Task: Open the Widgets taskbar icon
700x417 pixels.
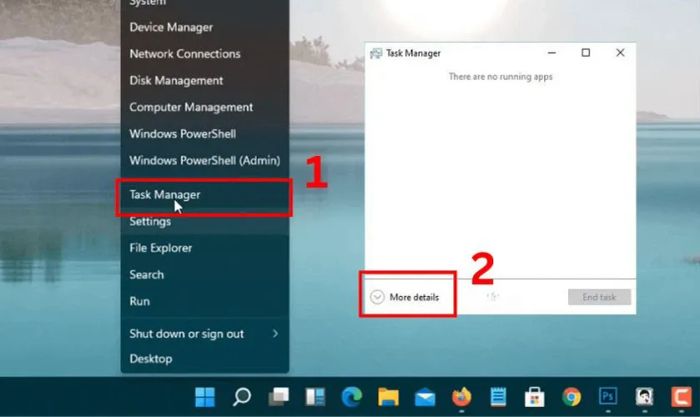Action: 315,397
